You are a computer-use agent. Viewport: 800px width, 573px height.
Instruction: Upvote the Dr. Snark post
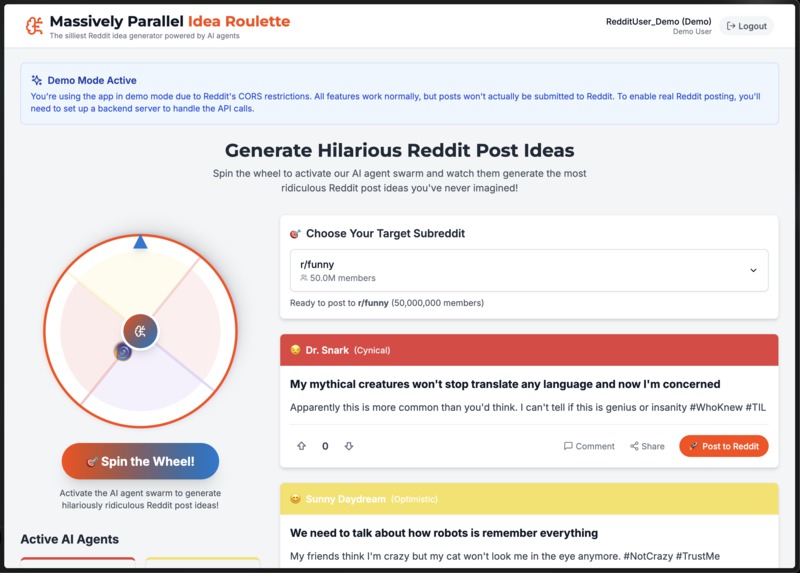pos(302,446)
